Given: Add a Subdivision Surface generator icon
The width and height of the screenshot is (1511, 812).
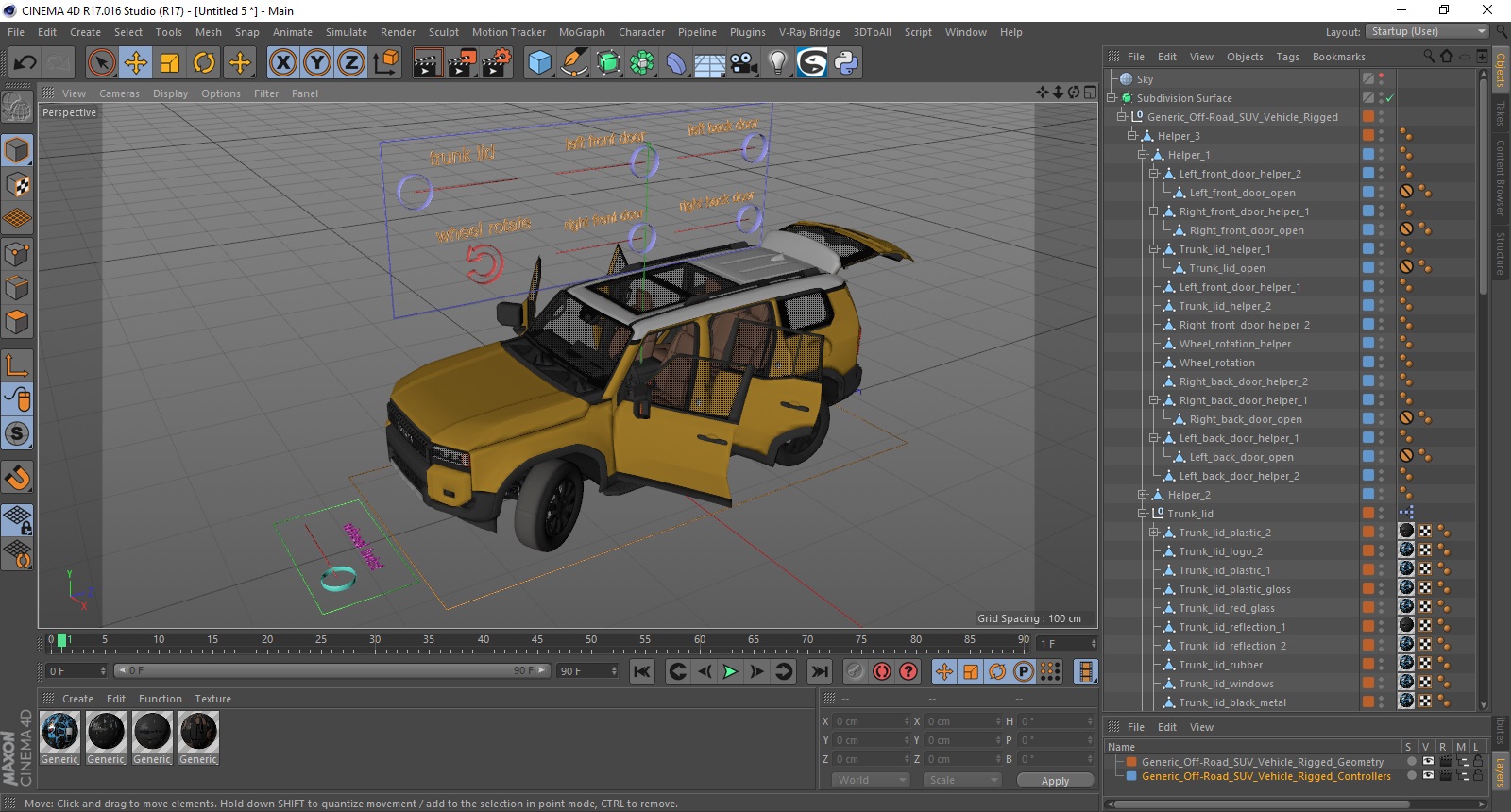Looking at the screenshot, I should pos(608,63).
